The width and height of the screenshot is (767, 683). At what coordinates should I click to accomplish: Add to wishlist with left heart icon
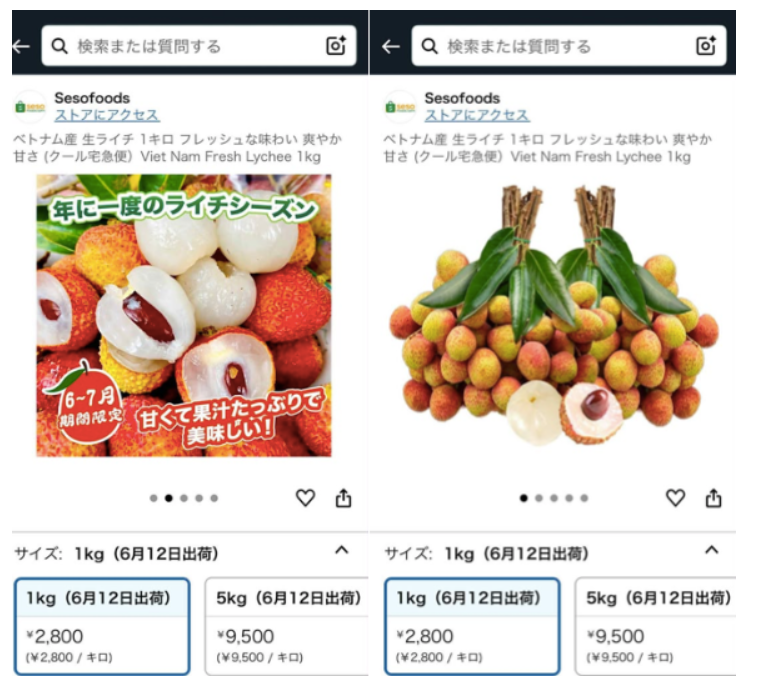coord(305,498)
